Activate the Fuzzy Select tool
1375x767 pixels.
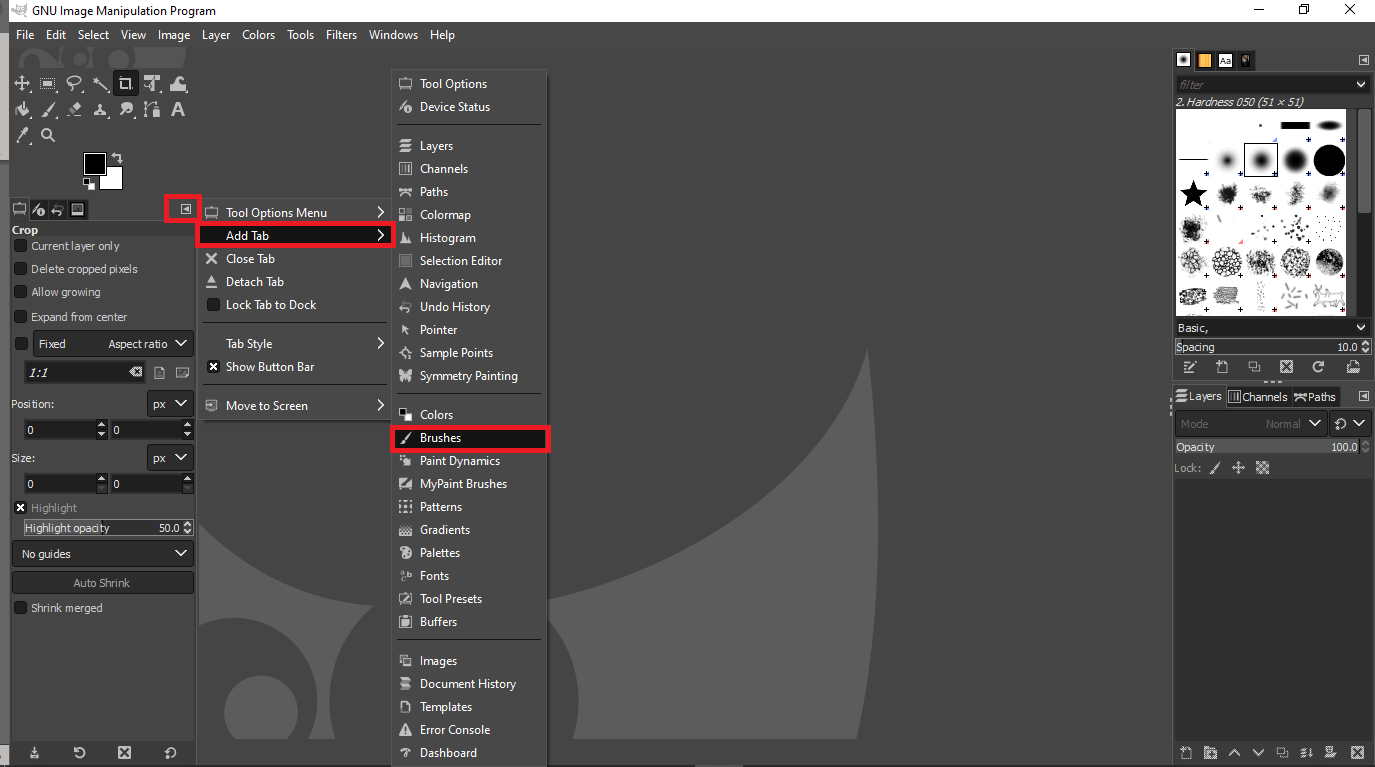pyautogui.click(x=100, y=84)
